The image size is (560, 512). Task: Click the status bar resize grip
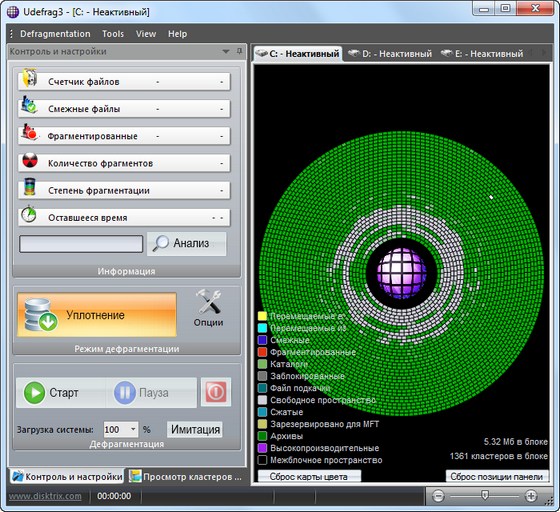click(549, 501)
